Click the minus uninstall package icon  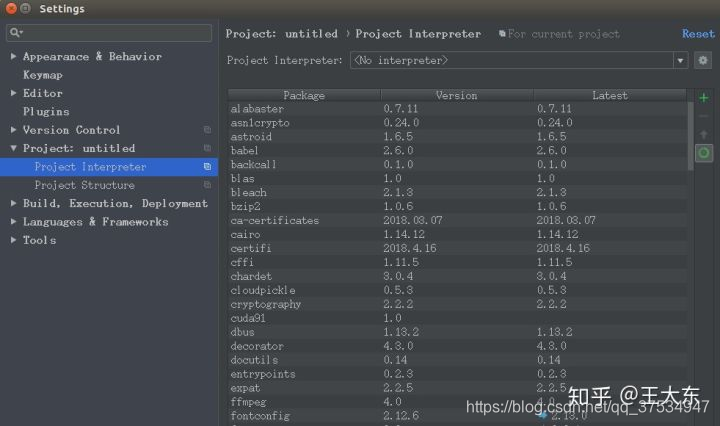[703, 116]
